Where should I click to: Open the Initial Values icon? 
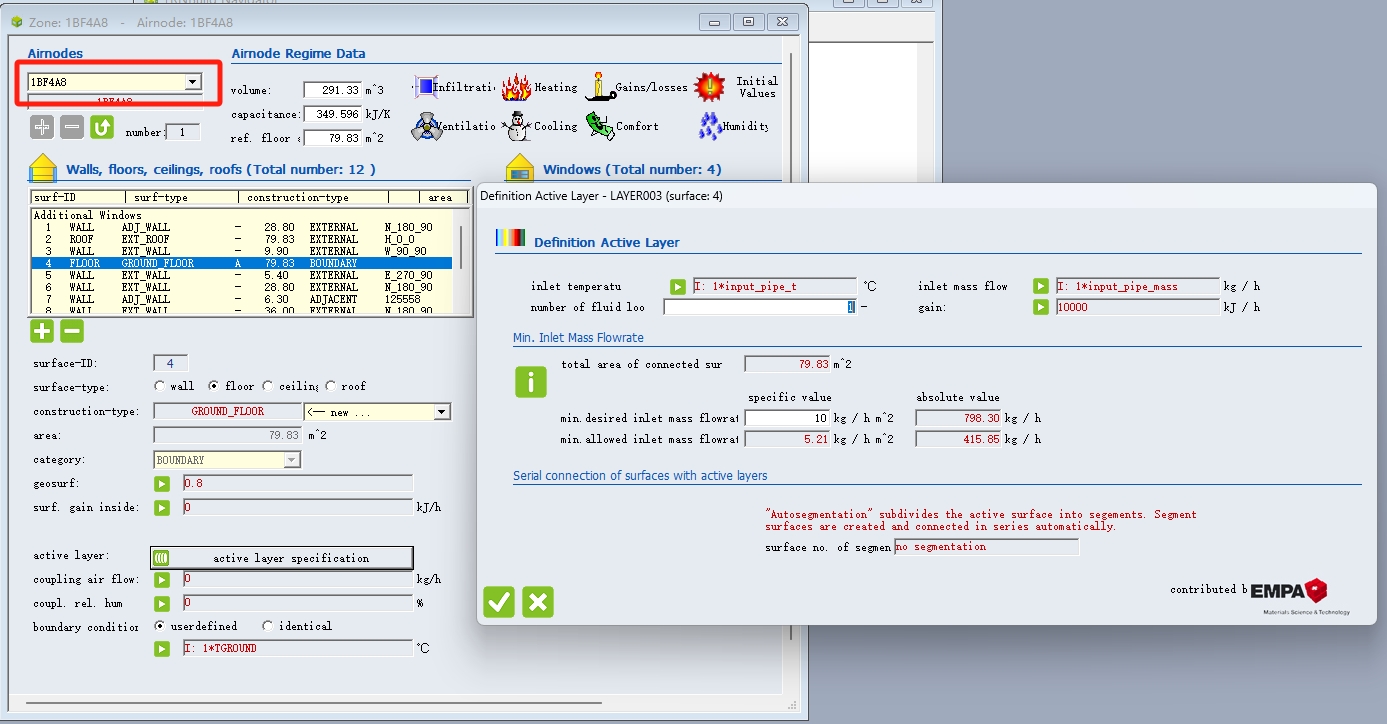pyautogui.click(x=709, y=87)
